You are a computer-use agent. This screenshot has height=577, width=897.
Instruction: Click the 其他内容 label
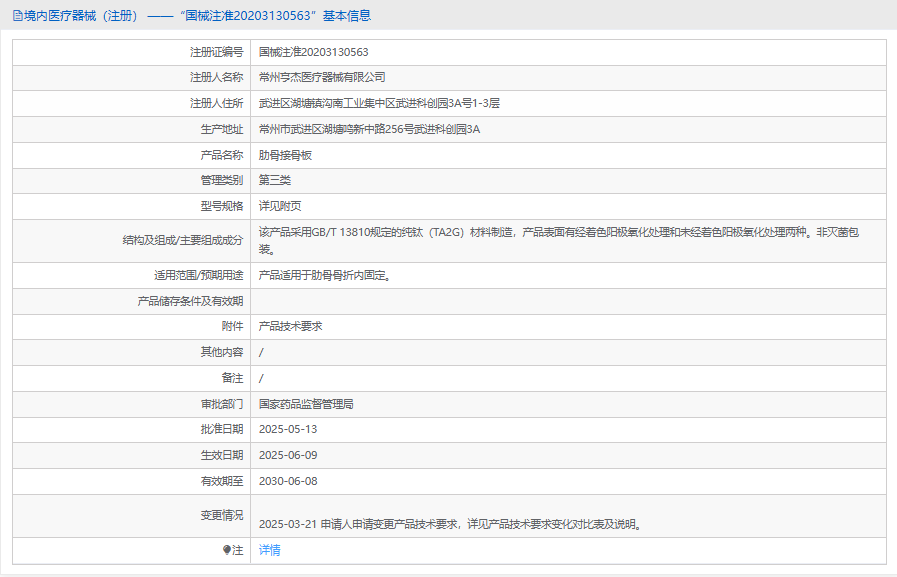[221, 352]
